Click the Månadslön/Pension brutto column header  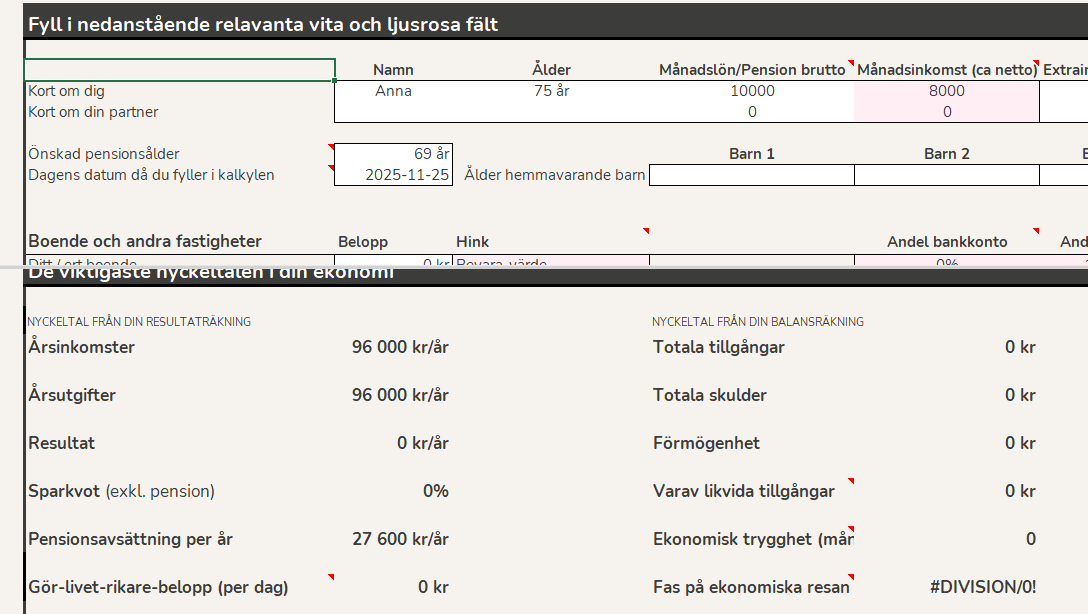tap(752, 70)
